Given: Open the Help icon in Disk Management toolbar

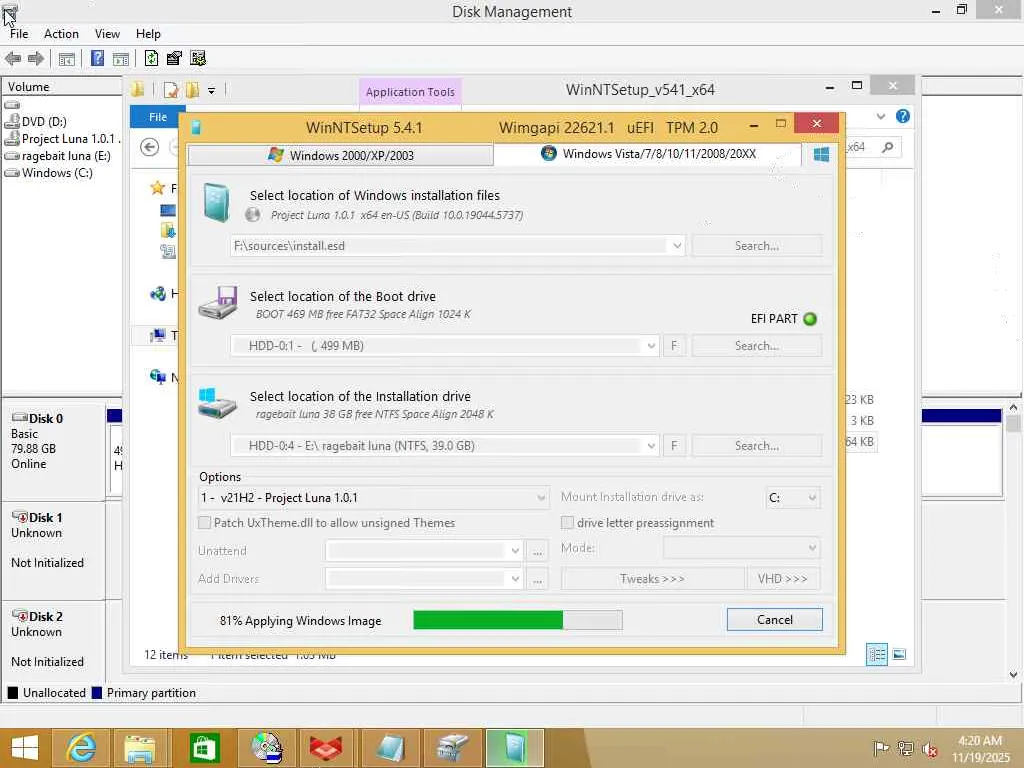Looking at the screenshot, I should tap(97, 58).
